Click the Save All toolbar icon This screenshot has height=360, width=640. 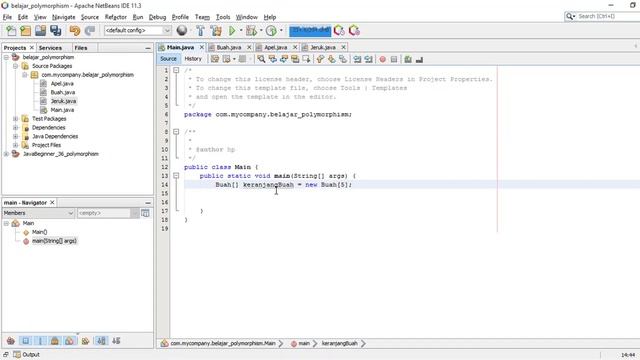pos(56,31)
